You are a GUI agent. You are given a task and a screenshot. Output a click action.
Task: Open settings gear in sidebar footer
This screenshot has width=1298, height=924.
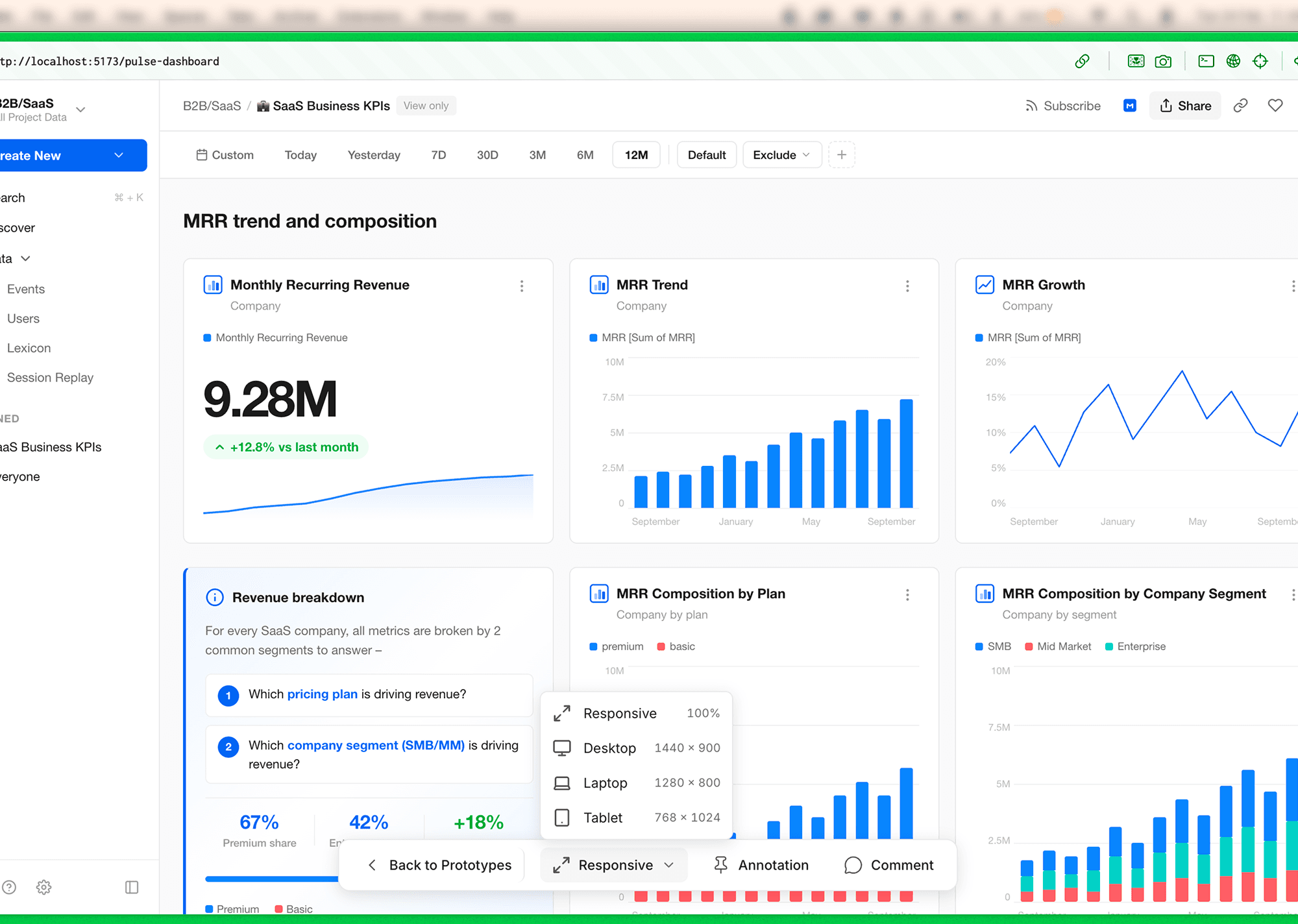43,887
